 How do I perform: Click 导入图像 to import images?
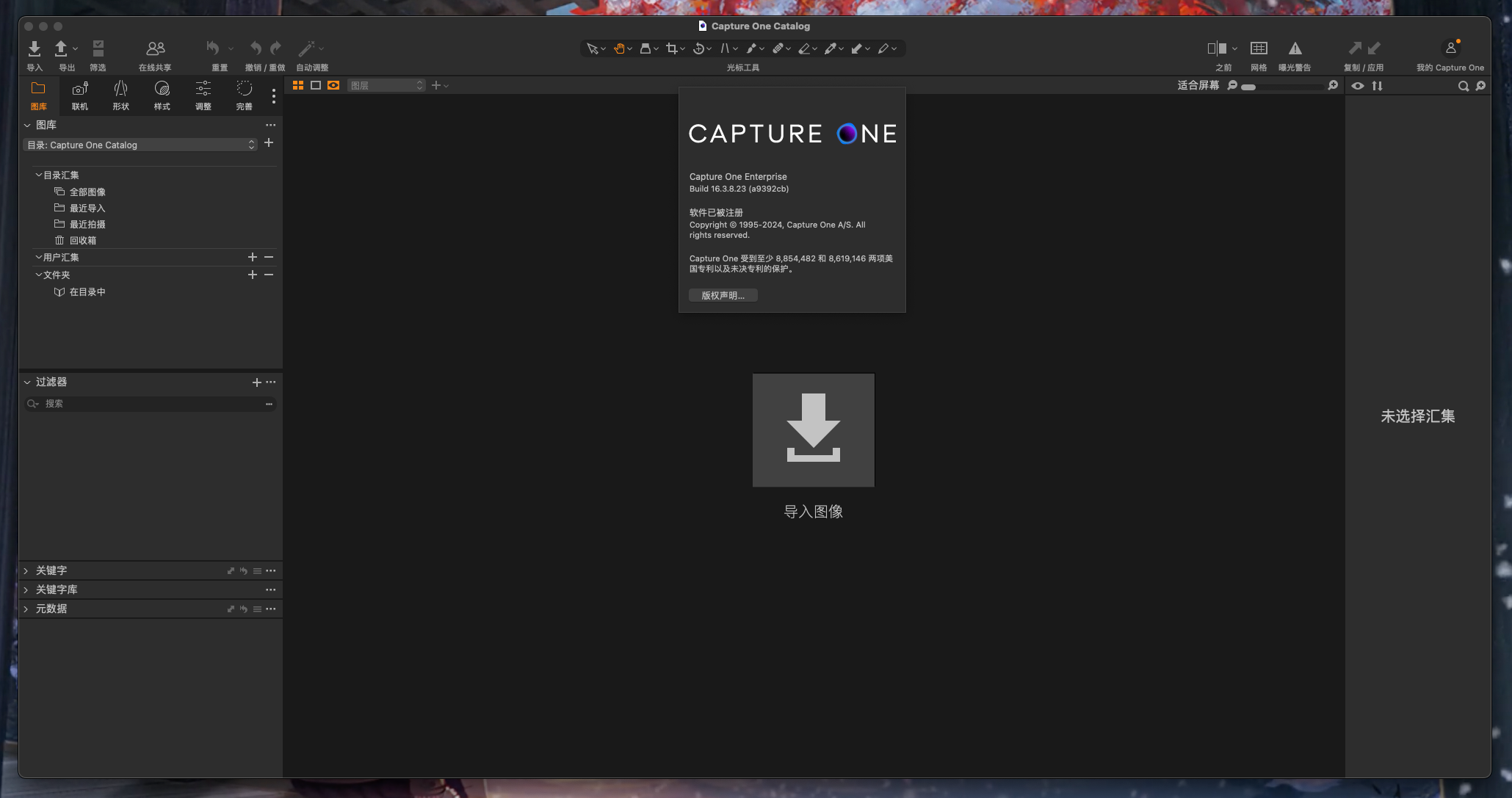point(813,429)
